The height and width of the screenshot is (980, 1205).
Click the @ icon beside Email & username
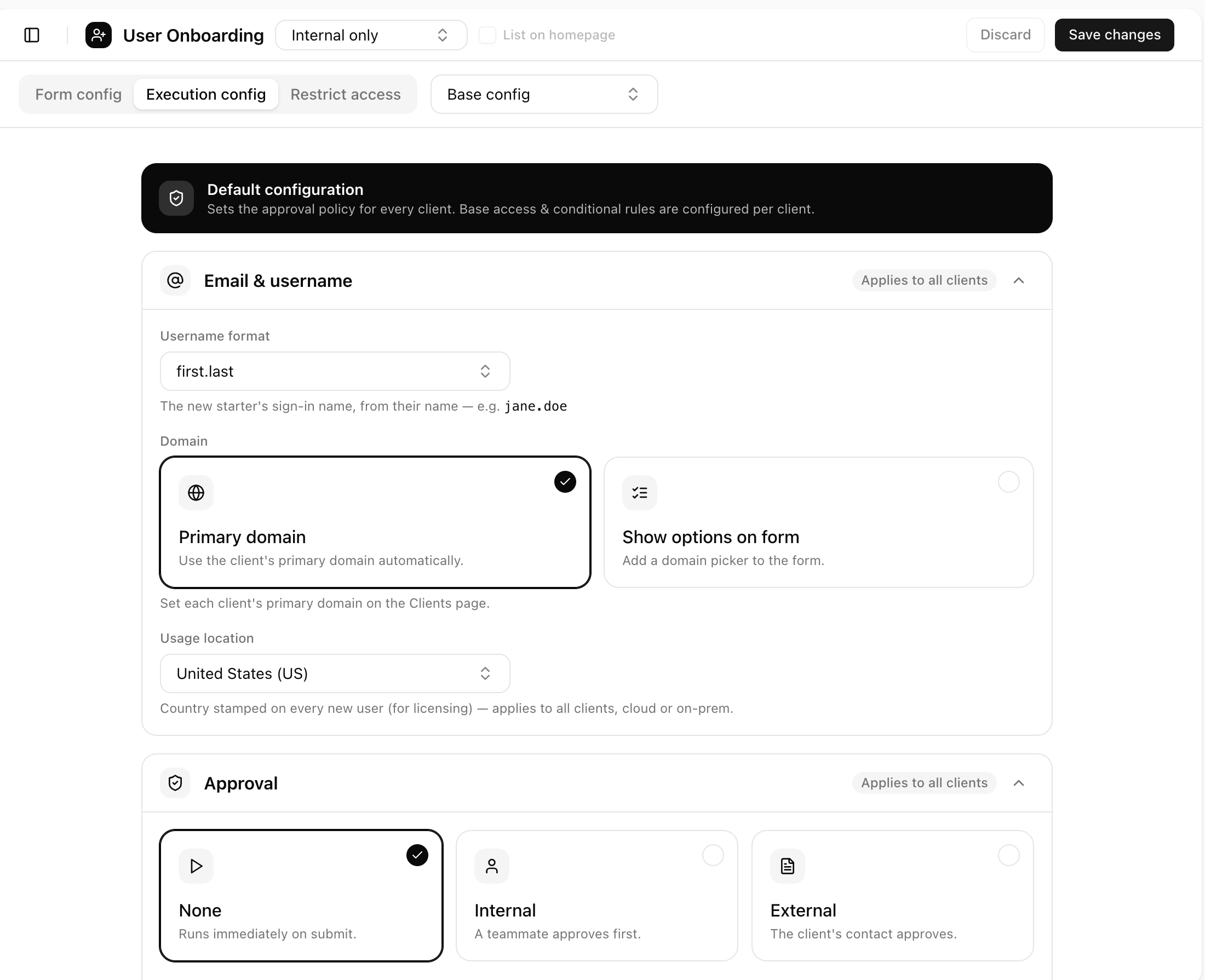(175, 280)
